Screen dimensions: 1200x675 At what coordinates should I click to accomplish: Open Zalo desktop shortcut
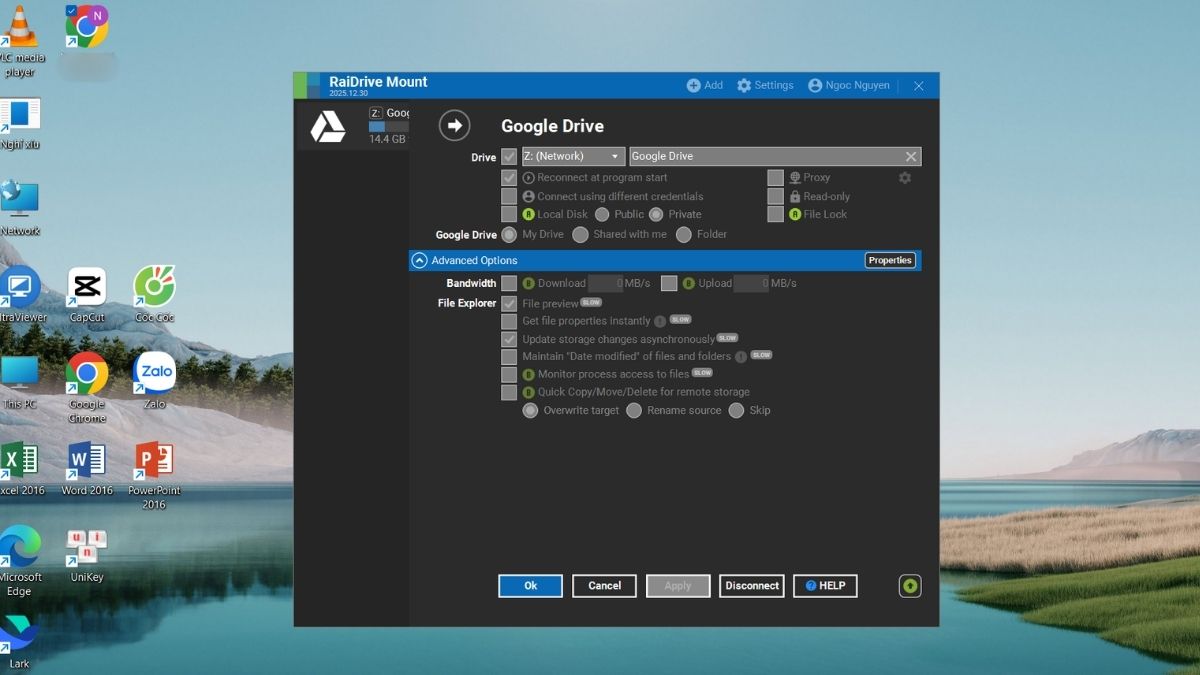click(154, 380)
